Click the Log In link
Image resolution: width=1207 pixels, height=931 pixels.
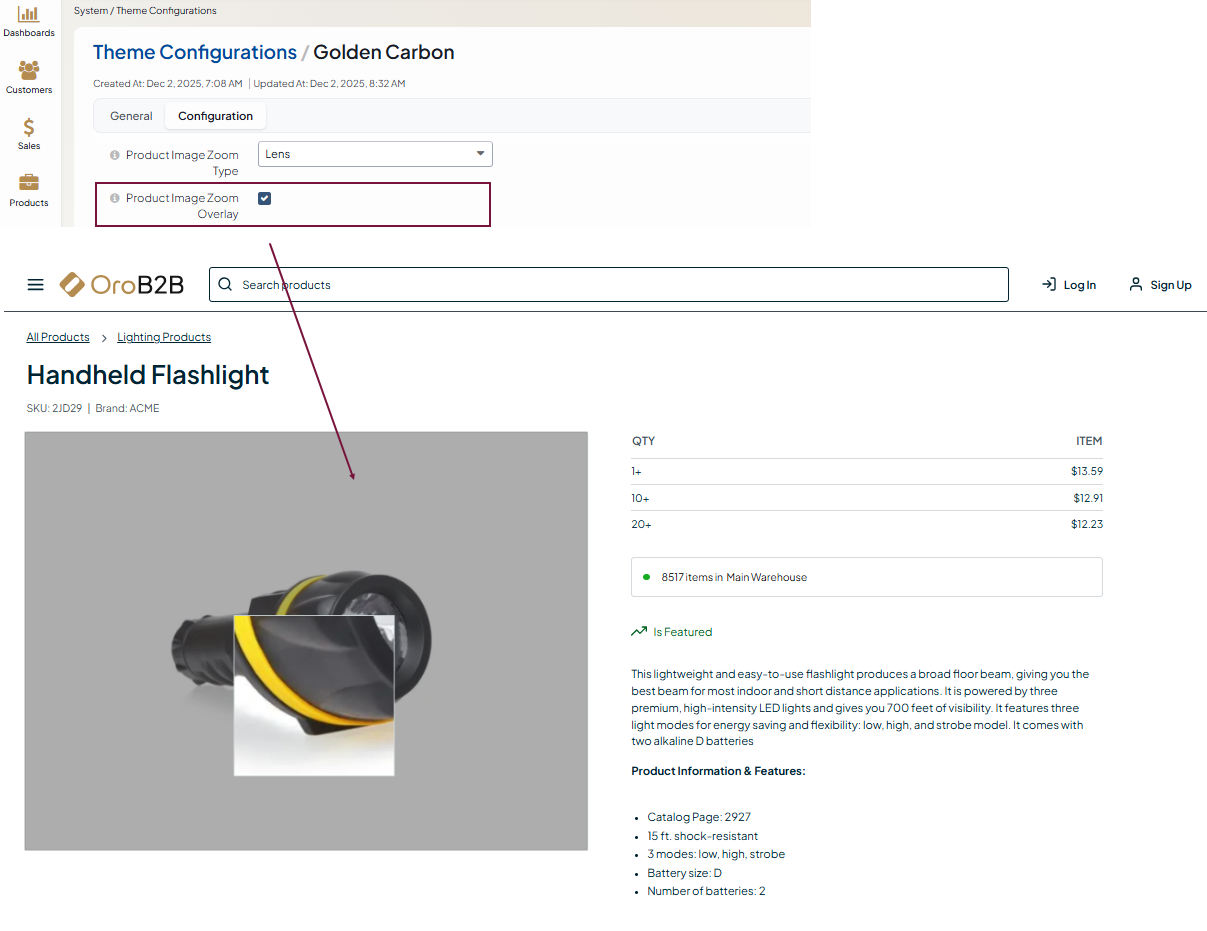(1069, 285)
